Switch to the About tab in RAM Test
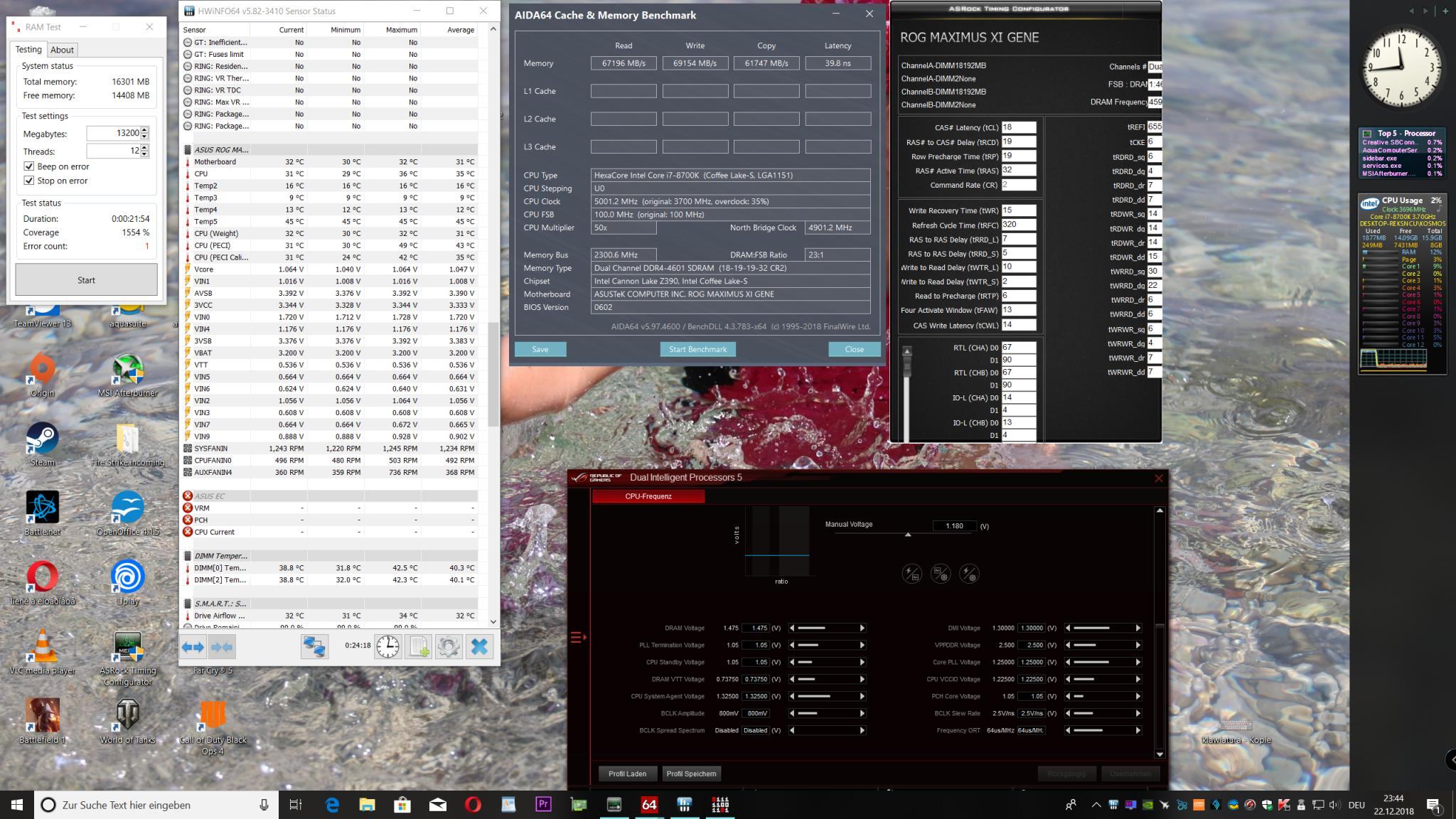This screenshot has height=819, width=1456. (x=62, y=50)
